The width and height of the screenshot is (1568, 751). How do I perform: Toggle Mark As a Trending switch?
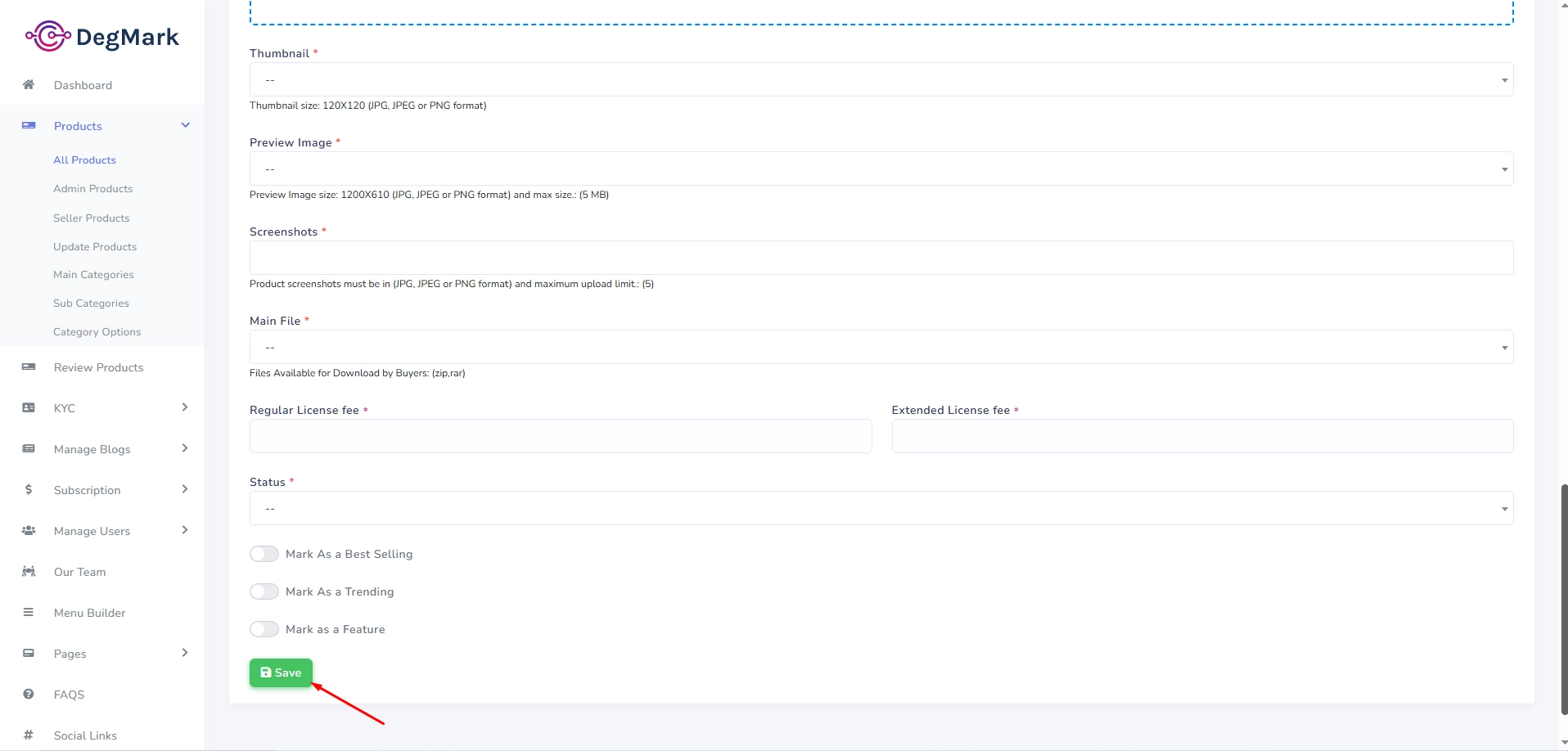click(264, 591)
